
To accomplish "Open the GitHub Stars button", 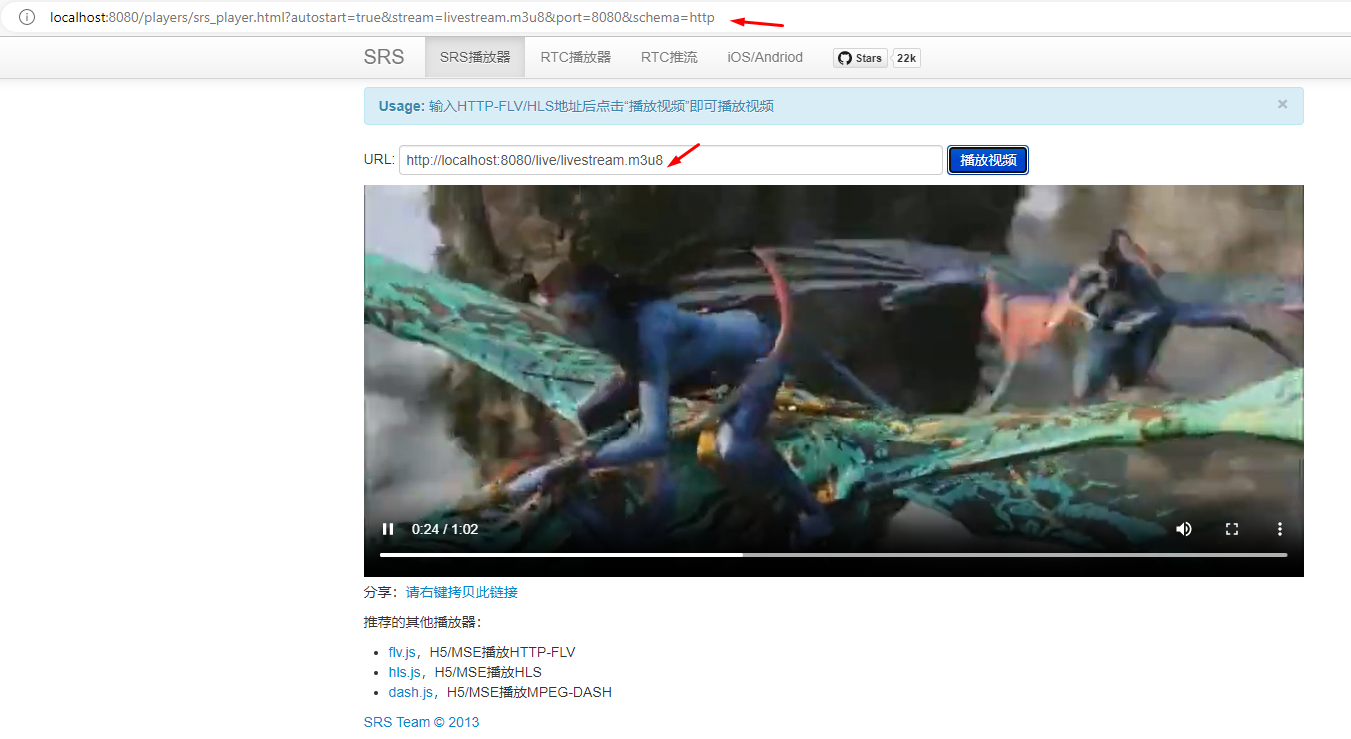I will tap(860, 58).
